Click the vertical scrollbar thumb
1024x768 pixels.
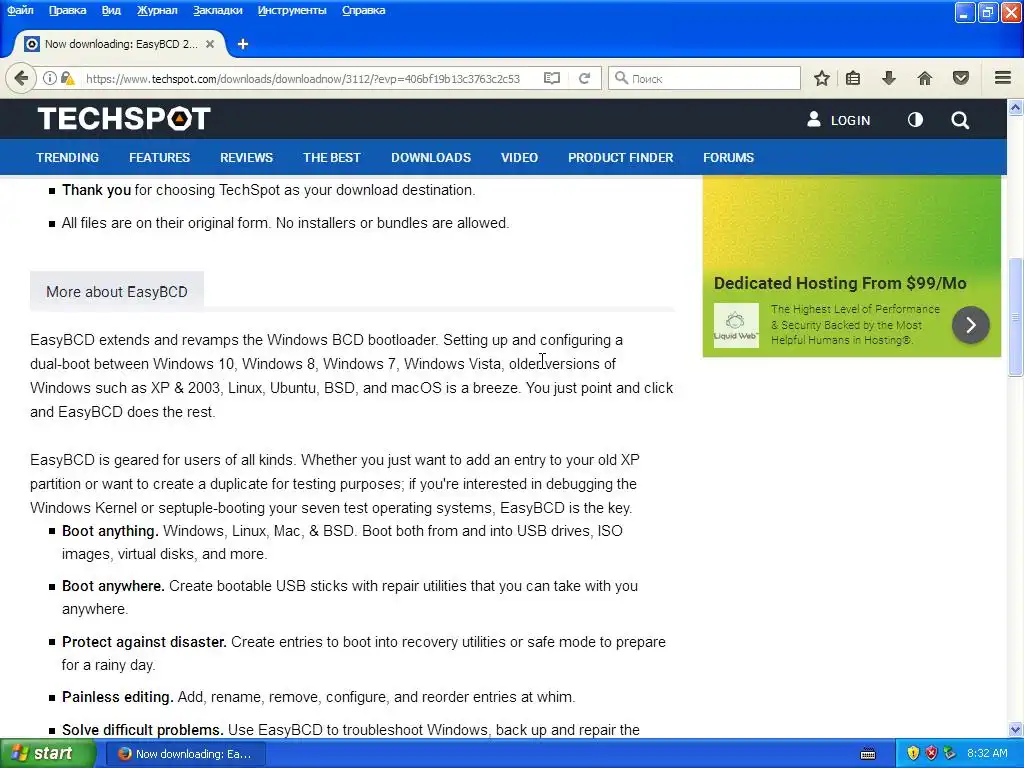[x=1016, y=317]
